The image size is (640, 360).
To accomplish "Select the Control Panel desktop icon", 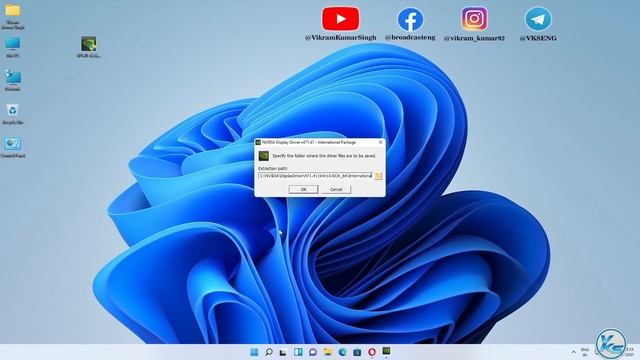I will click(x=13, y=147).
